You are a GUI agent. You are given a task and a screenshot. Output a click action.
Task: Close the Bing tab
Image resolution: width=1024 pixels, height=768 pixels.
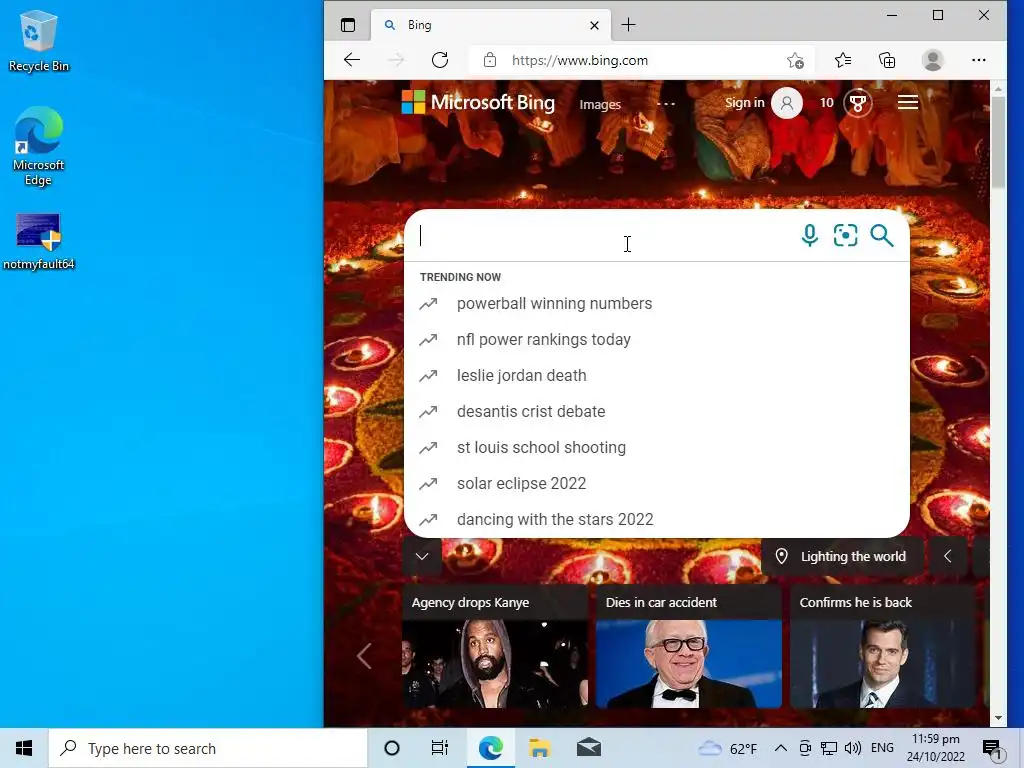[594, 25]
